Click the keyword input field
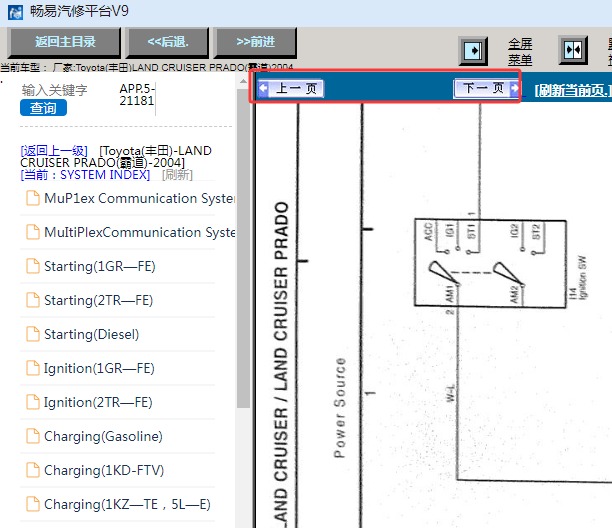612x528 pixels. click(x=54, y=90)
